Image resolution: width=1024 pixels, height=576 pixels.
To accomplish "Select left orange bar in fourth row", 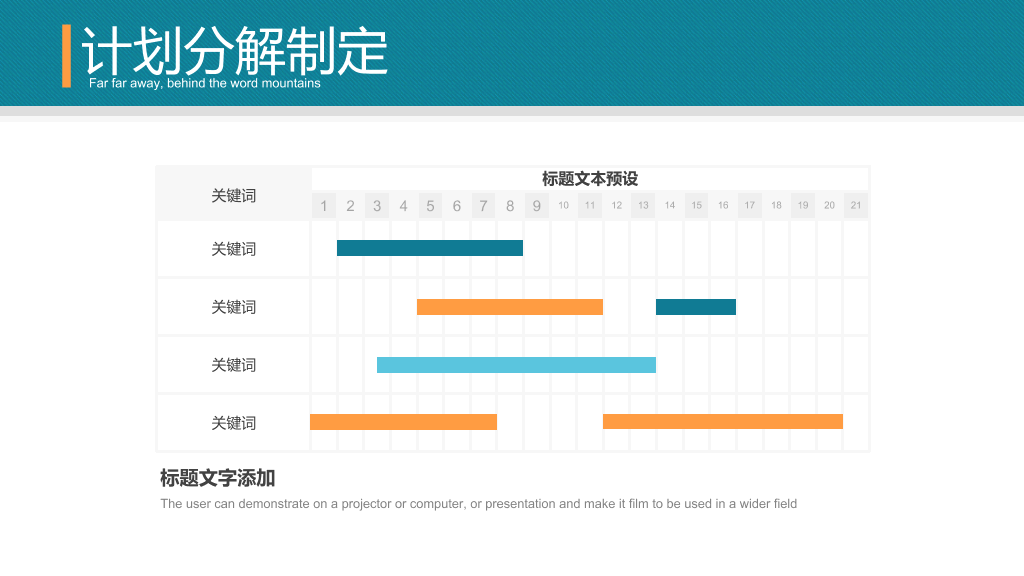I will (404, 422).
